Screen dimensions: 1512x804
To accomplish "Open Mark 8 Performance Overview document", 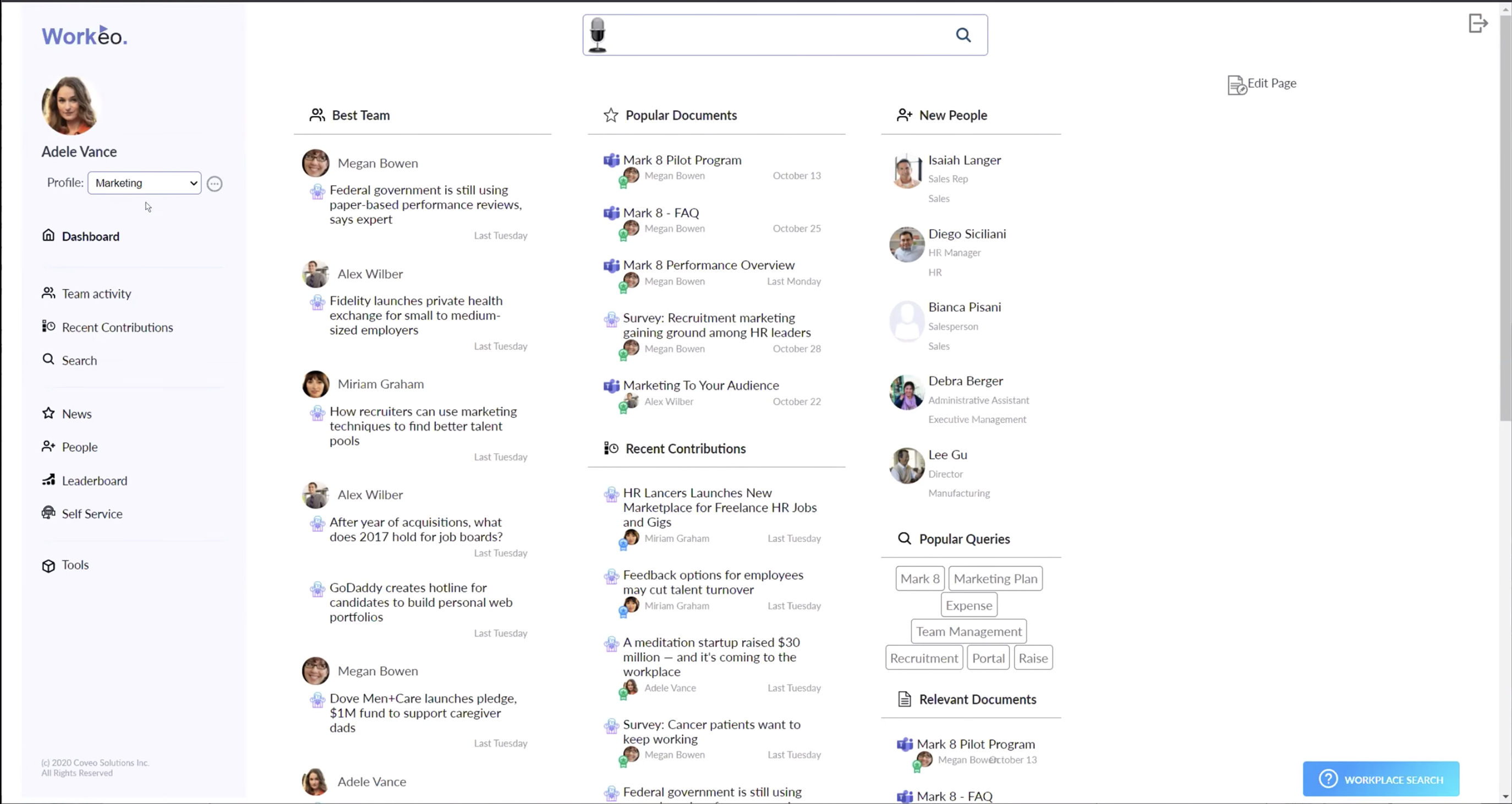I will (x=709, y=265).
